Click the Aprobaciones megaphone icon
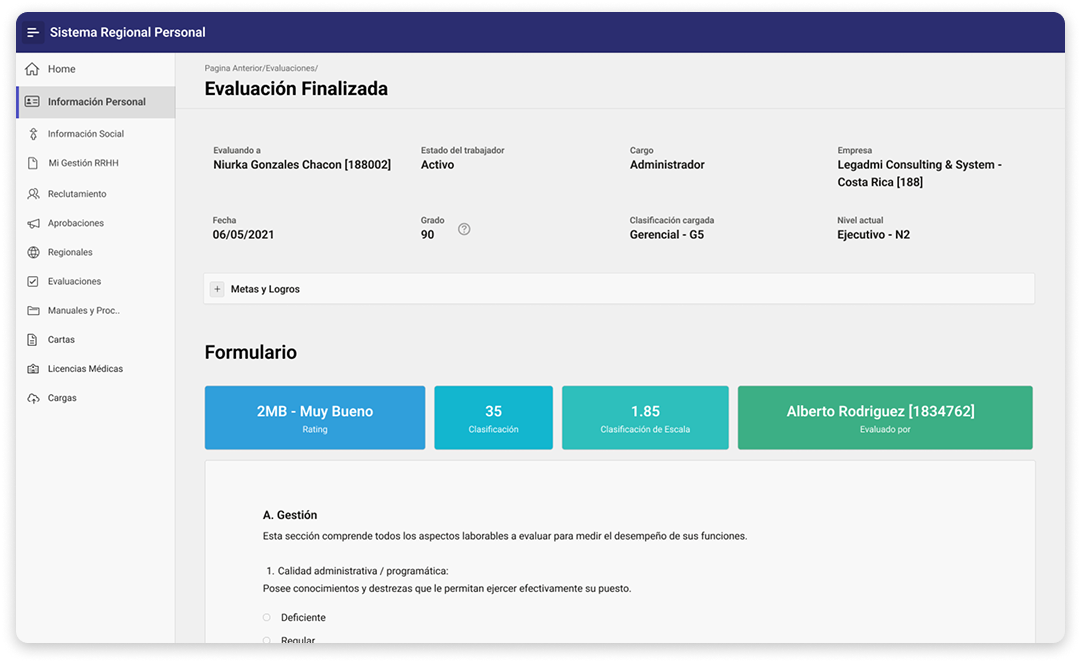 (x=33, y=223)
